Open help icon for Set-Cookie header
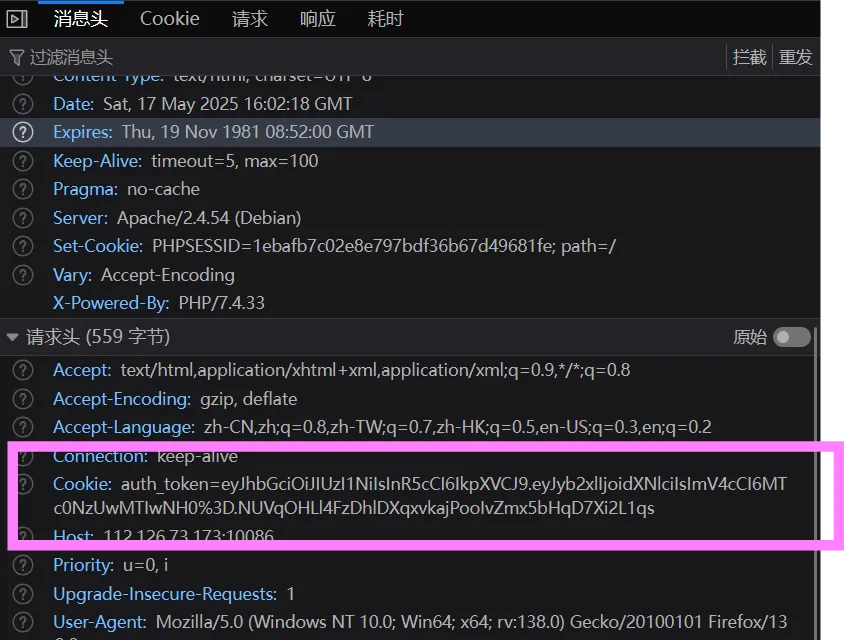Image resolution: width=844 pixels, height=640 pixels. click(x=23, y=246)
